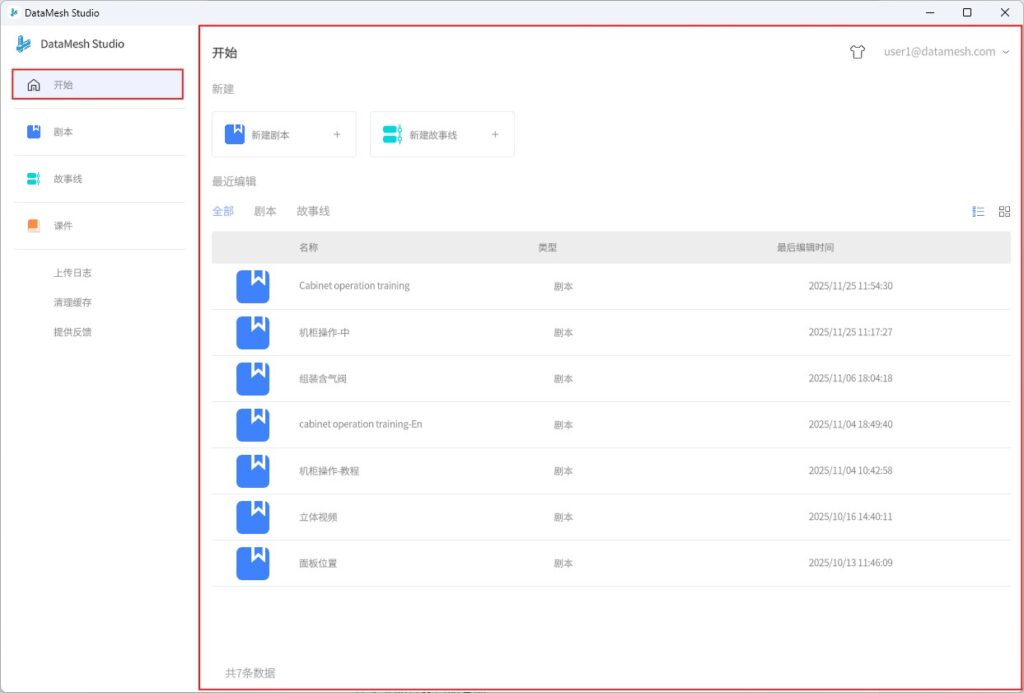
Task: Open Cabinet operation training script icon
Action: [x=253, y=286]
